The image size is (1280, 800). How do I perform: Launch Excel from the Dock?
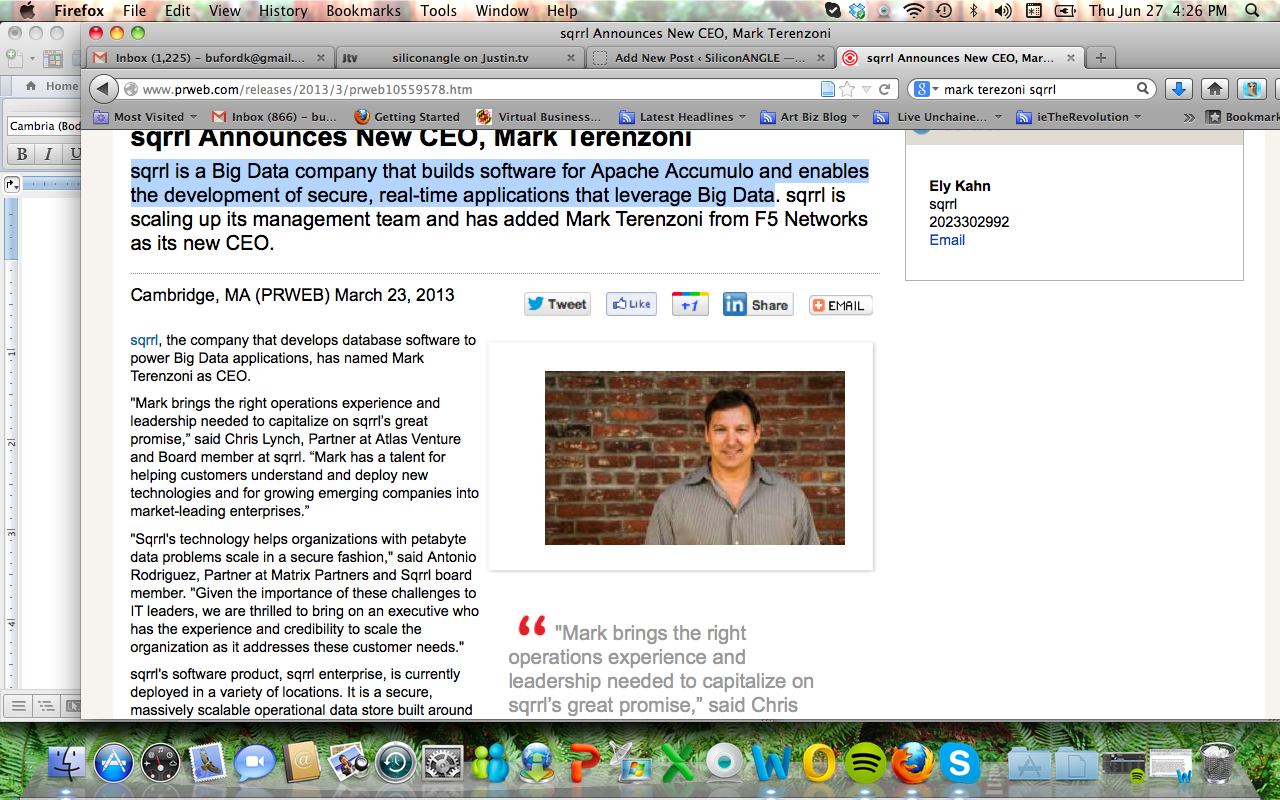coord(677,763)
